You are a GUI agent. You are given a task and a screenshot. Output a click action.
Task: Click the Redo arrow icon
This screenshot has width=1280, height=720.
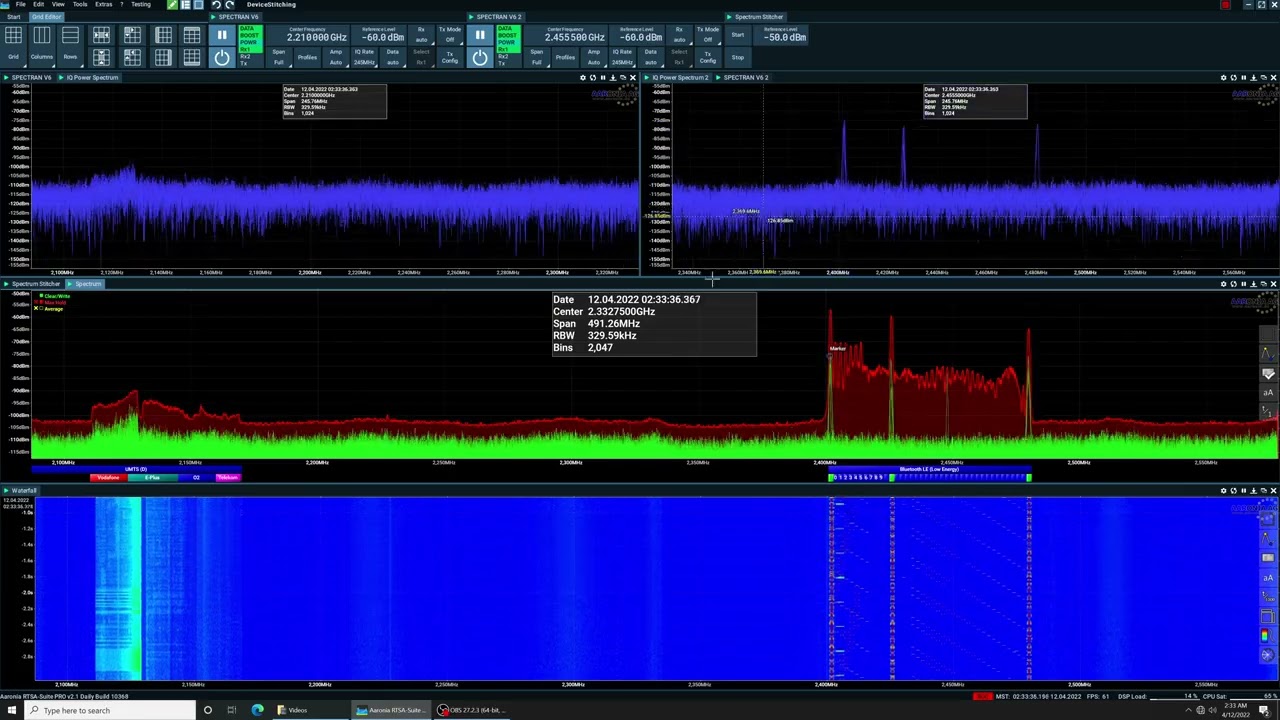[229, 5]
